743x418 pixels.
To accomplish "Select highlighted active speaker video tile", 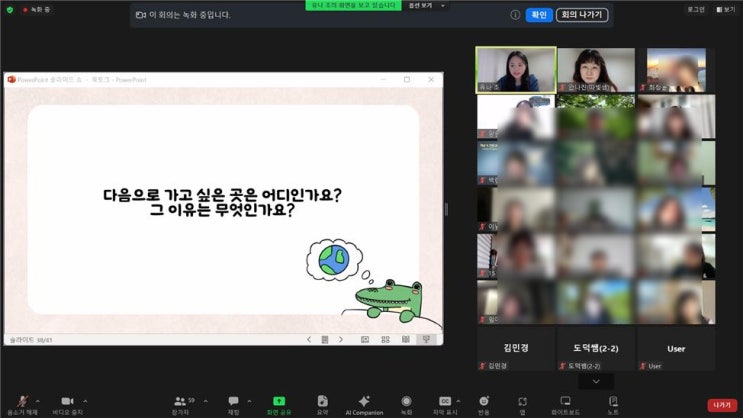I will [516, 70].
